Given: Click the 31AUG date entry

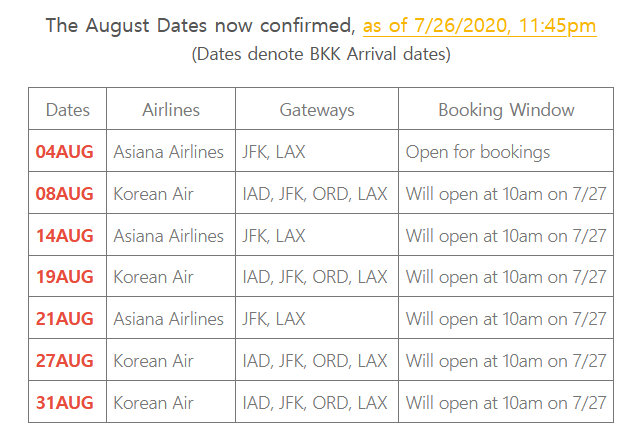Looking at the screenshot, I should pos(64,403).
